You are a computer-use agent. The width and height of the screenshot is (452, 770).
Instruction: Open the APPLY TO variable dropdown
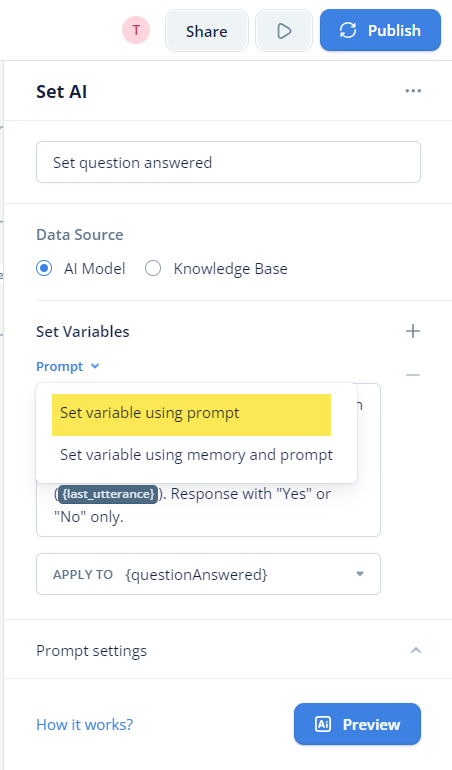pos(208,574)
